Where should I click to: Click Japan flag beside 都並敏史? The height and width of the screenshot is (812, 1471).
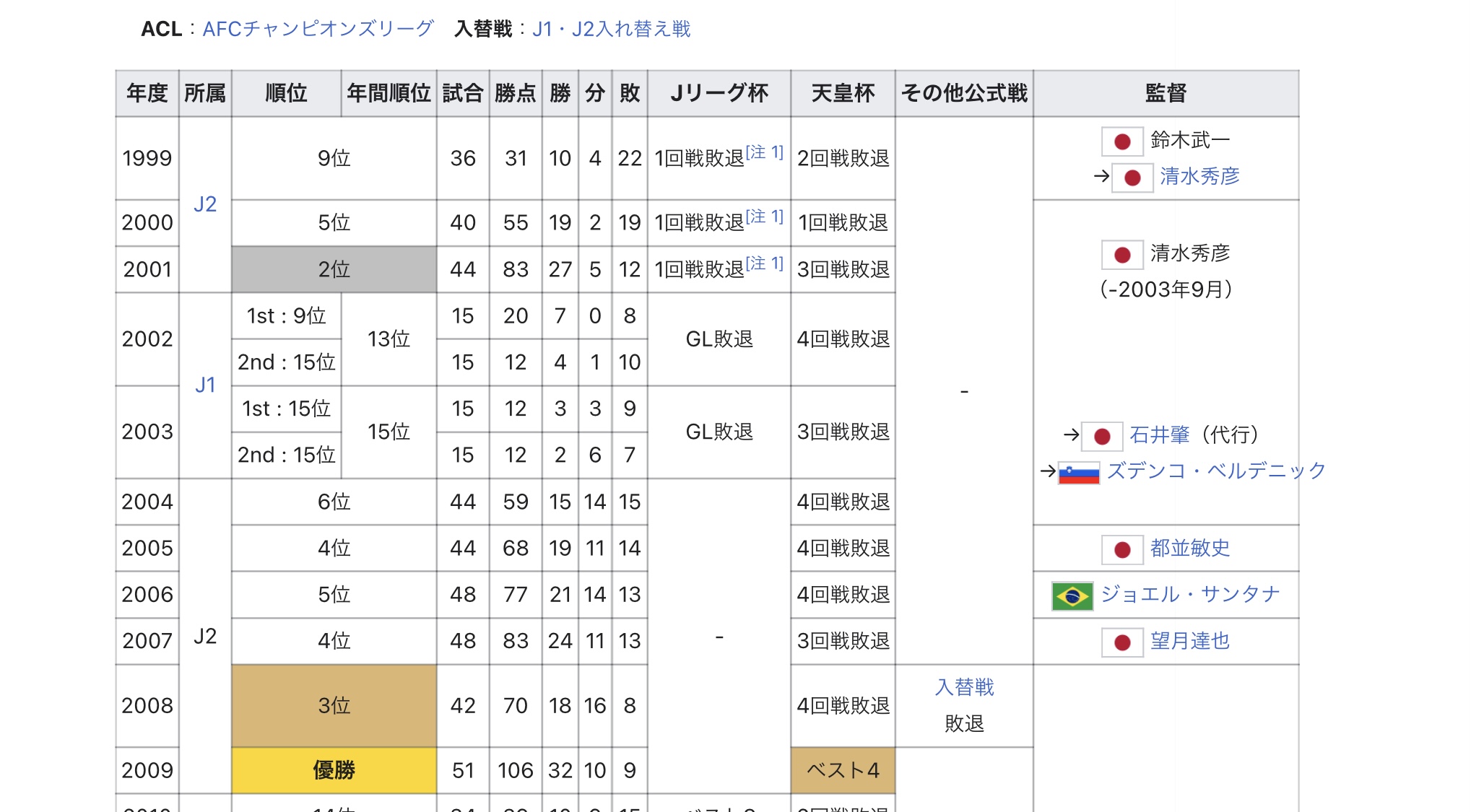click(x=1121, y=550)
